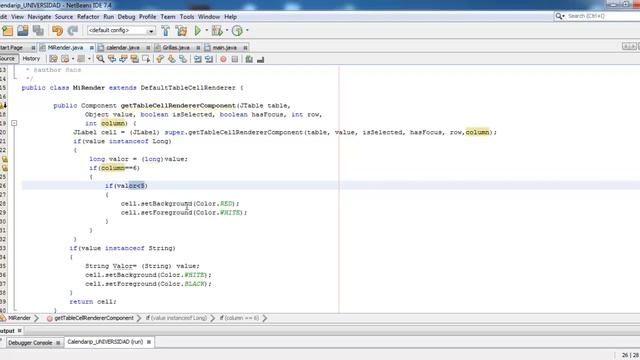Open Debug Project dropdown arrow
The height and width of the screenshot is (360, 640).
coord(227,31)
